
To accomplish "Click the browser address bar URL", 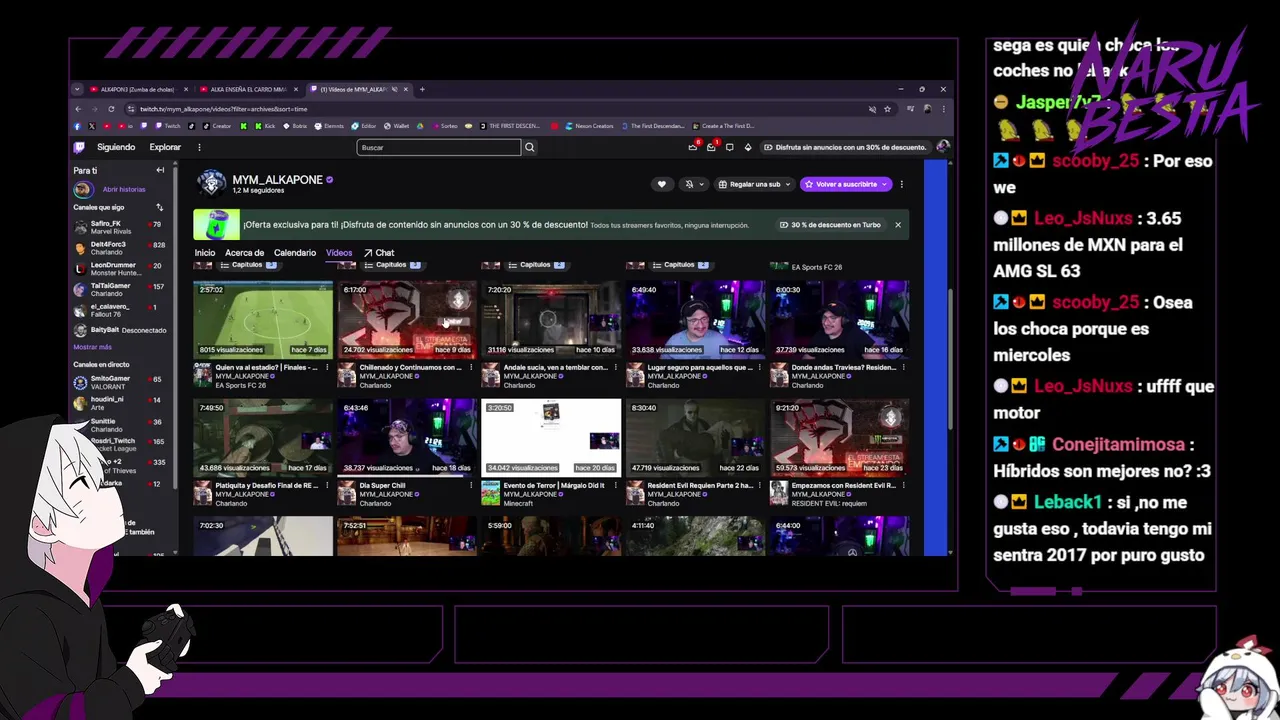I will coord(223,108).
